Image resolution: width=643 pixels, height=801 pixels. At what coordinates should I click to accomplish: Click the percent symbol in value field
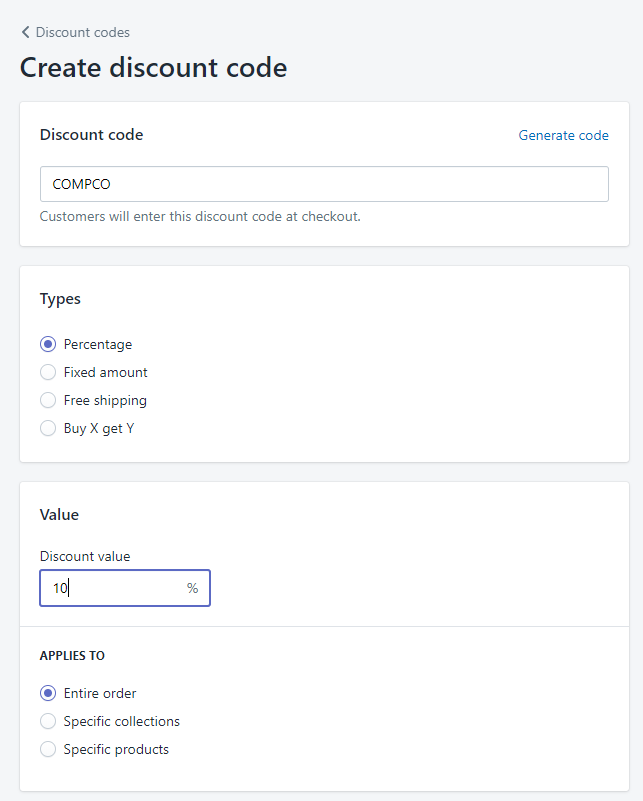coord(192,588)
